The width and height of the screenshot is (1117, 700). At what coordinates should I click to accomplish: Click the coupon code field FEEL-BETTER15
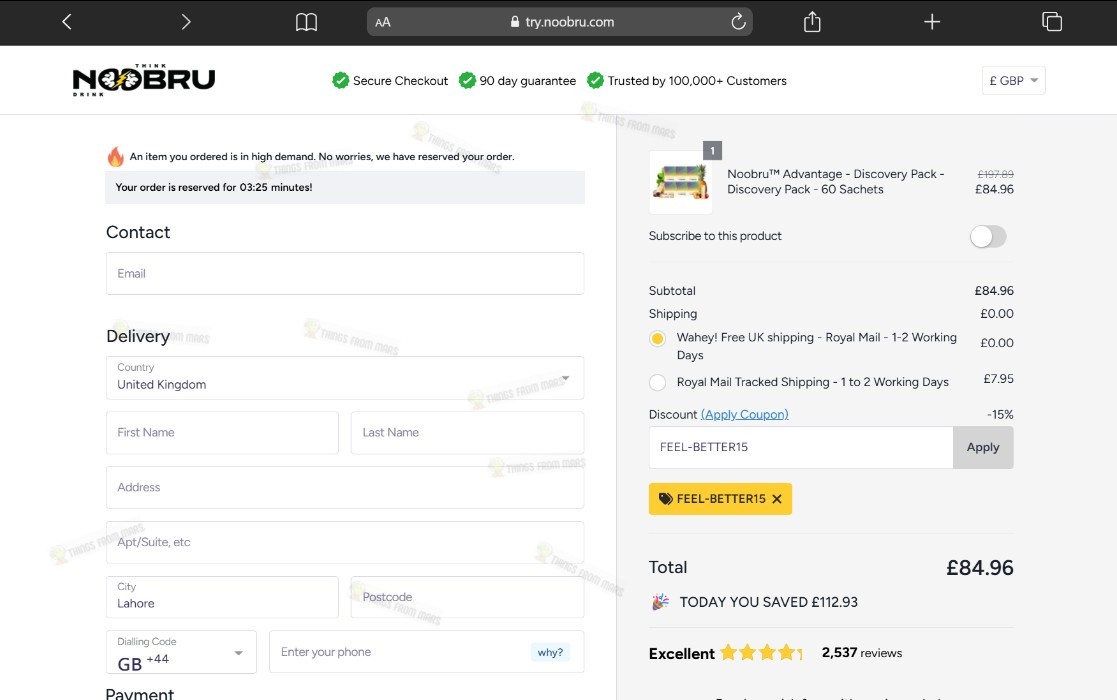tap(801, 447)
